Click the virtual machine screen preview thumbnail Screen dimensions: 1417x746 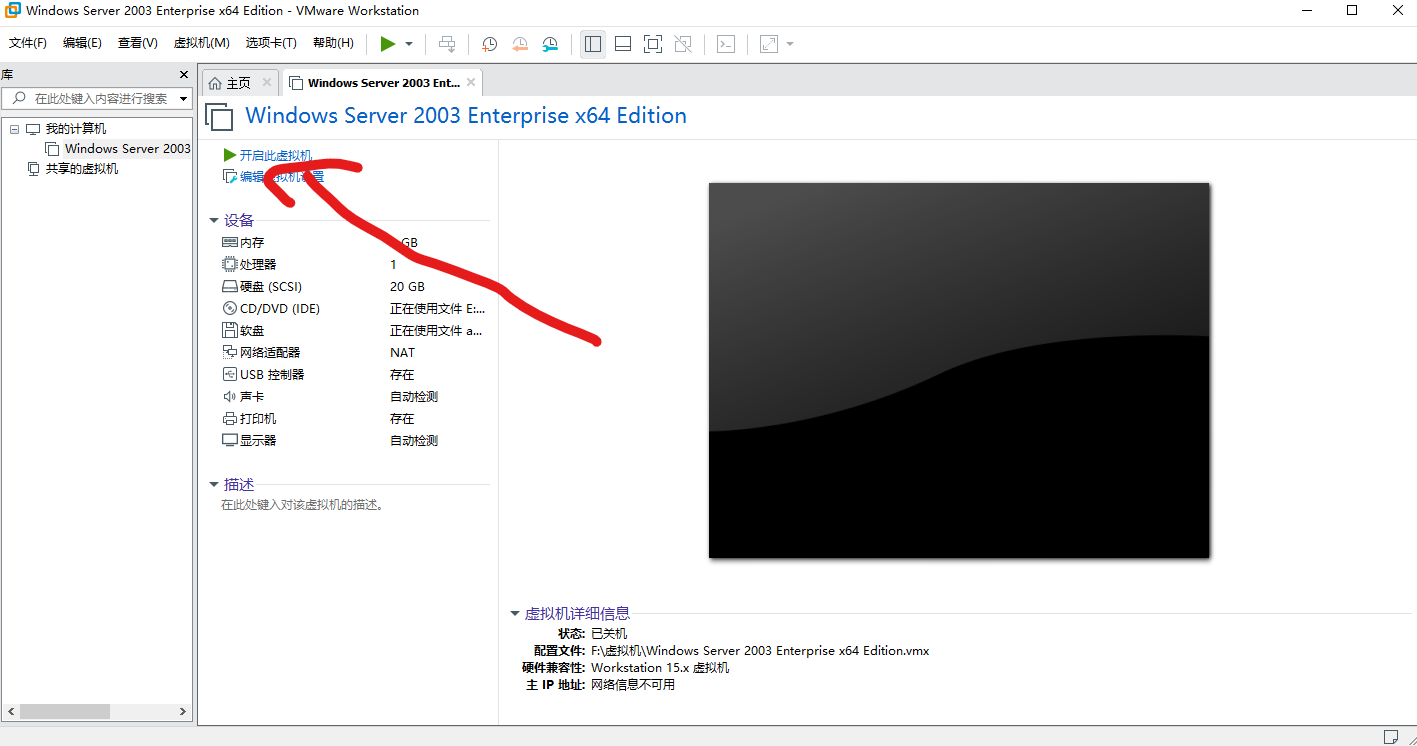point(959,370)
